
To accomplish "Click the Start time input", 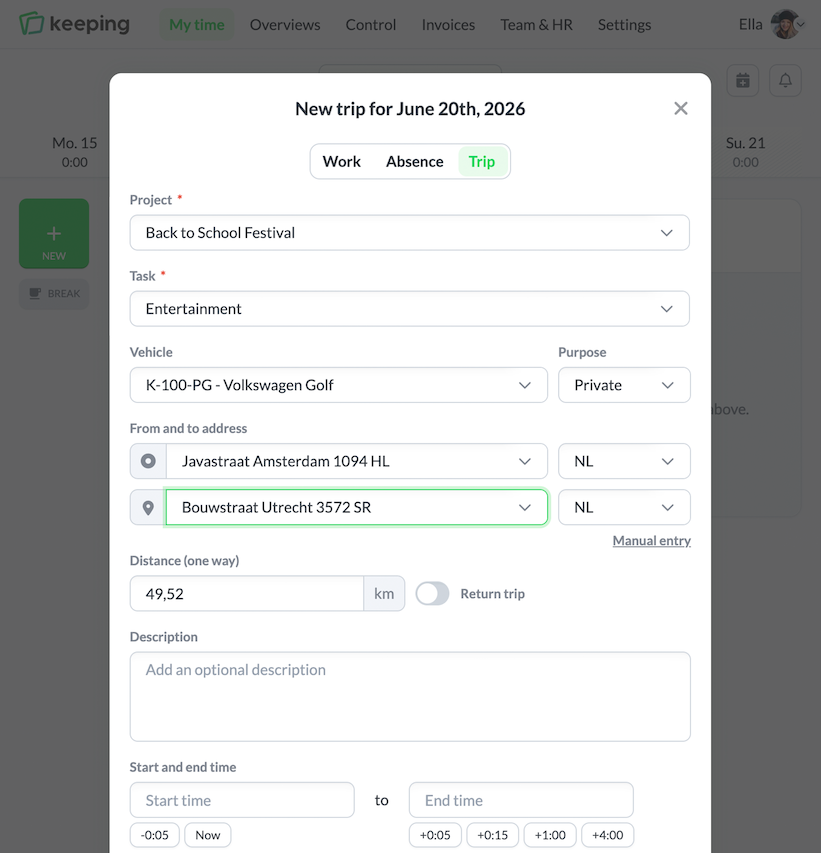I will pos(242,800).
